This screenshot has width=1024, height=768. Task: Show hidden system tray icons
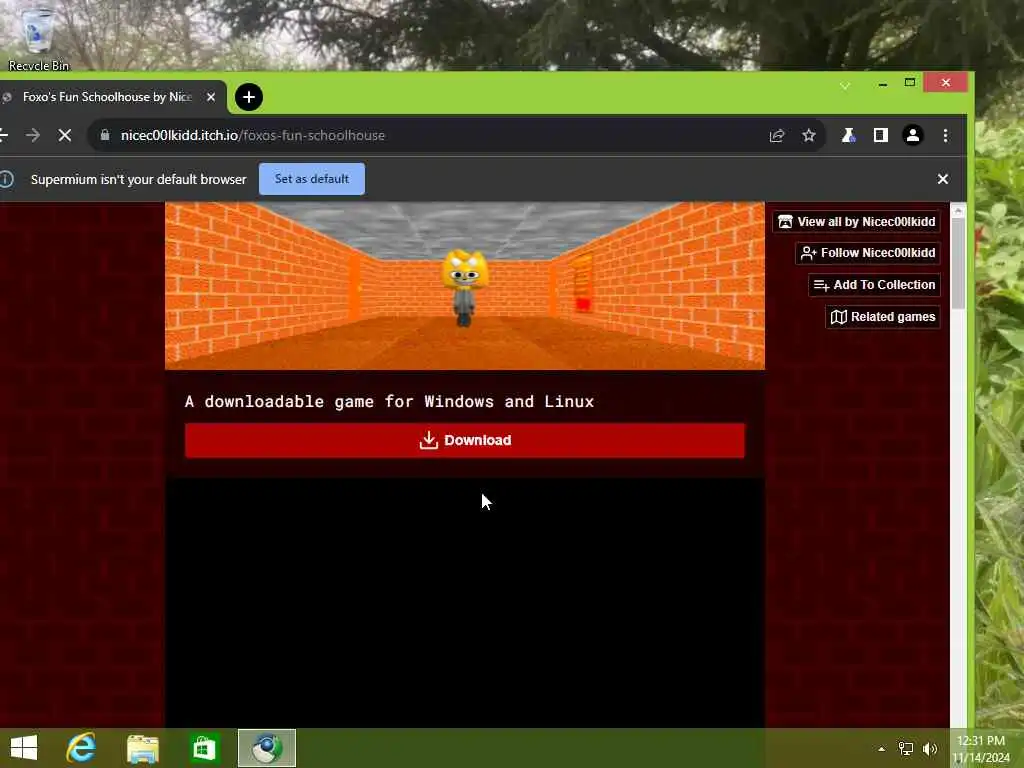point(882,749)
